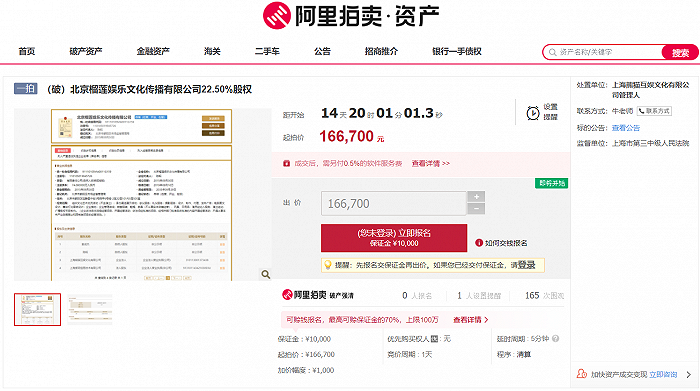Click the 165 次围观 counter
The image size is (700, 391).
coord(544,295)
